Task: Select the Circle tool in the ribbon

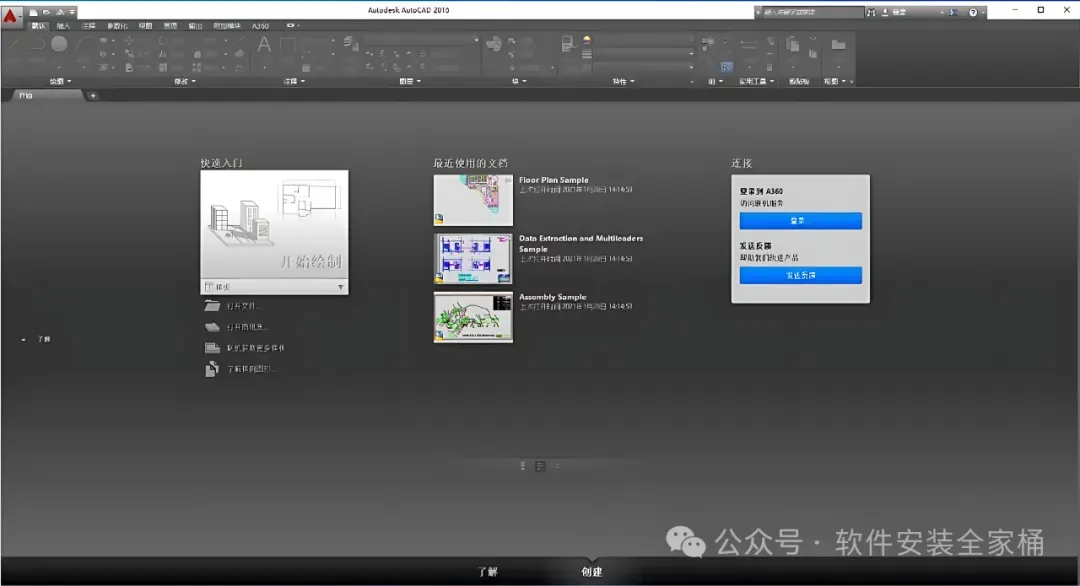Action: click(x=59, y=44)
